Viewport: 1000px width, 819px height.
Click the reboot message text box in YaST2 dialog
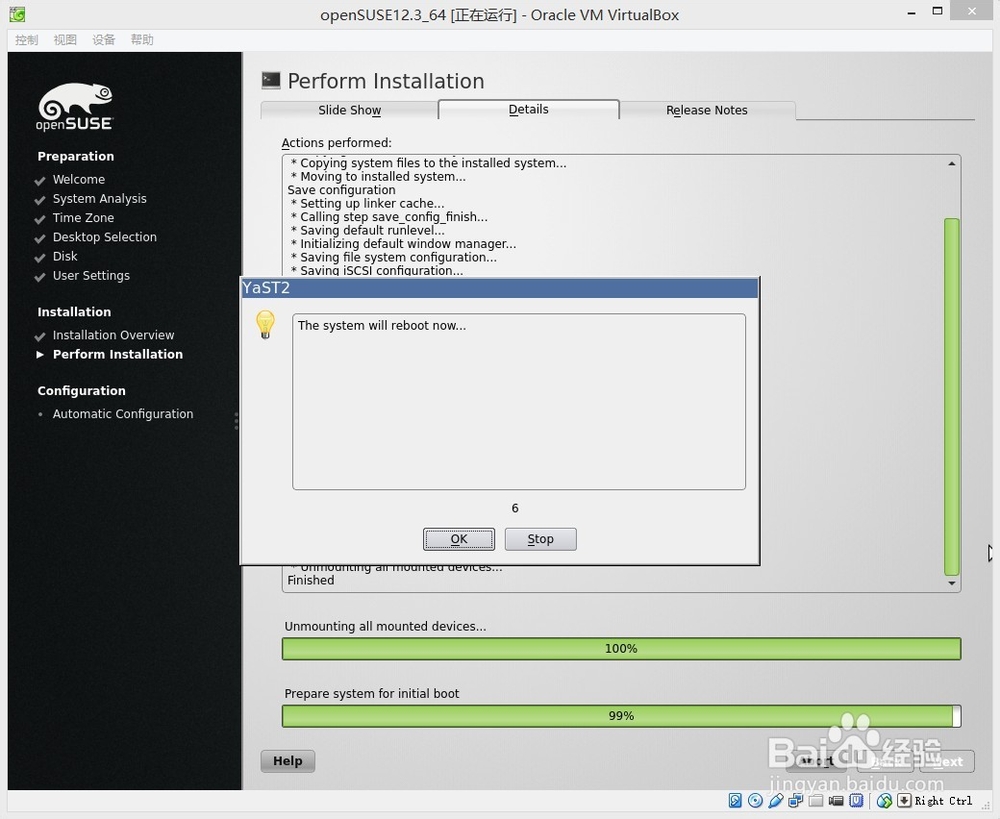click(x=518, y=401)
